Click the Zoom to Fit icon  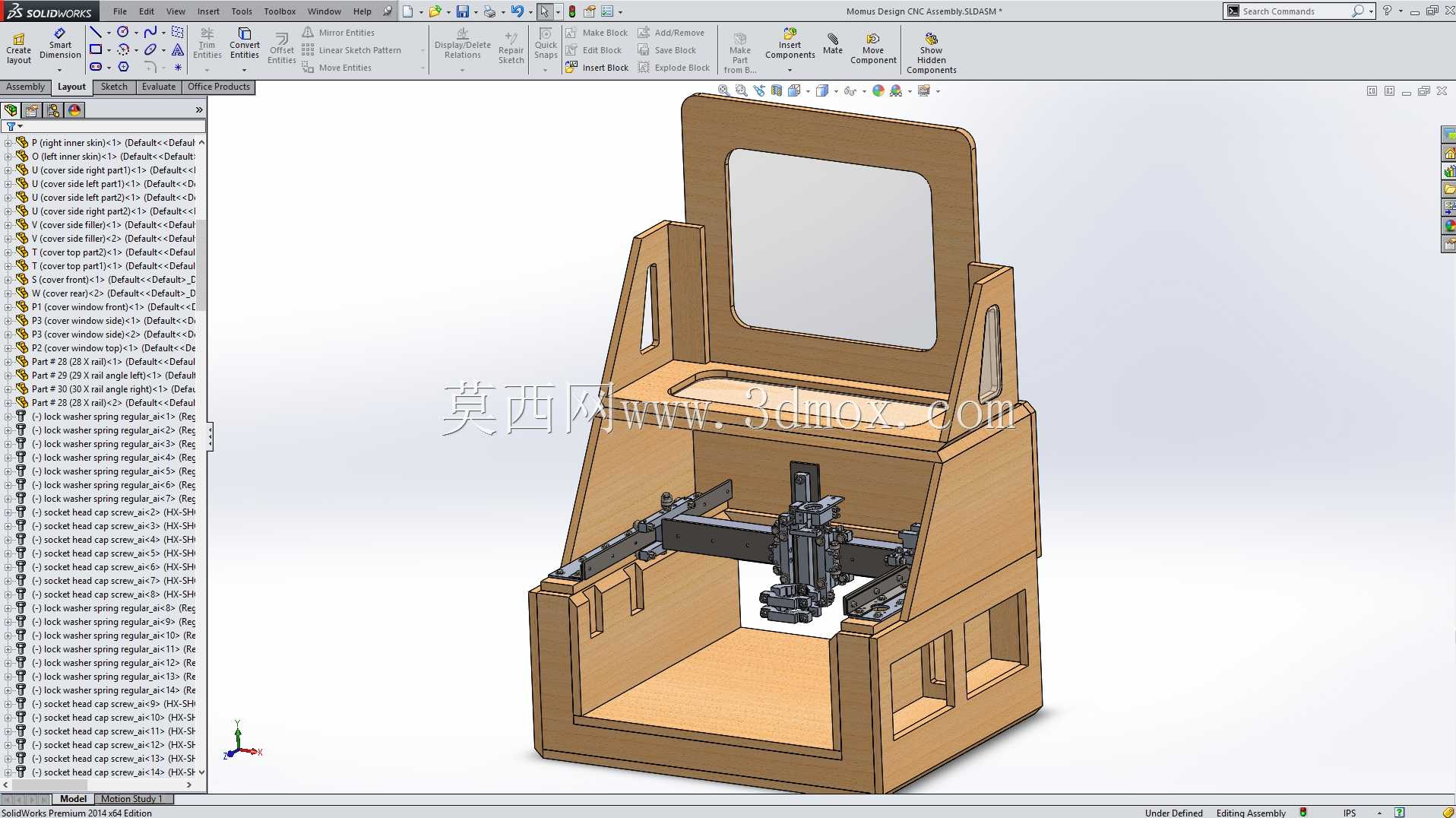point(723,90)
